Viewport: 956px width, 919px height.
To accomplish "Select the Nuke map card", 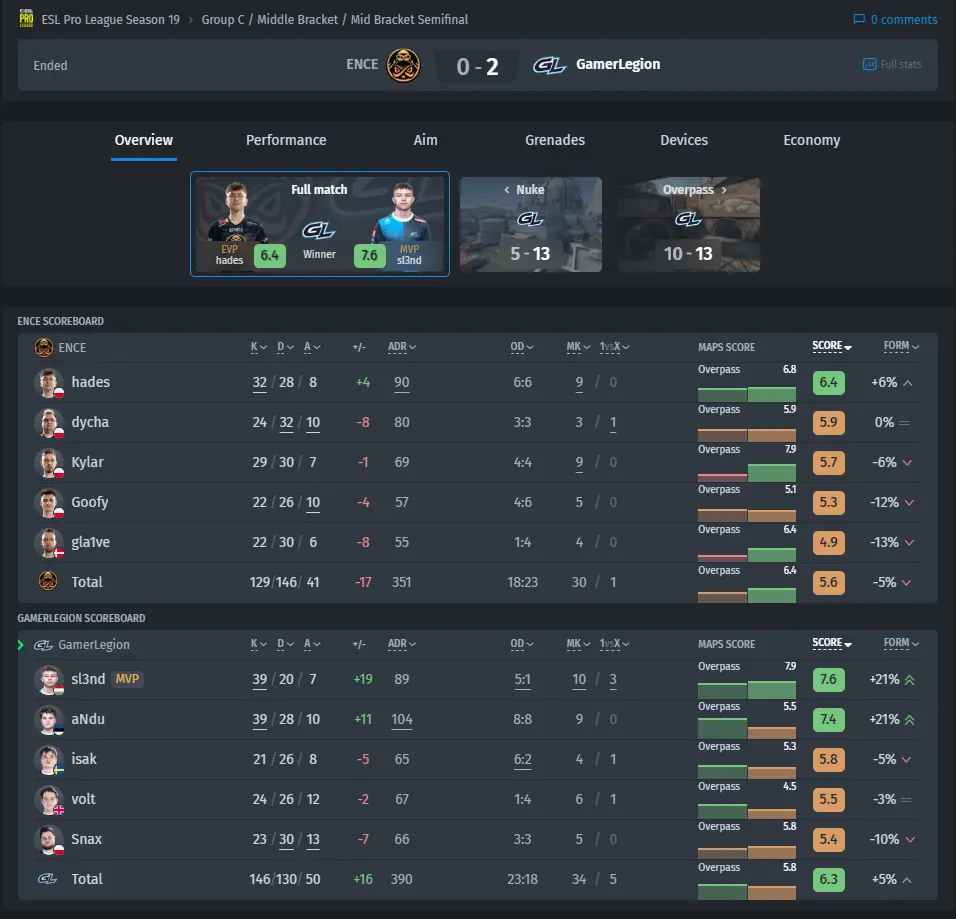I will coord(530,224).
